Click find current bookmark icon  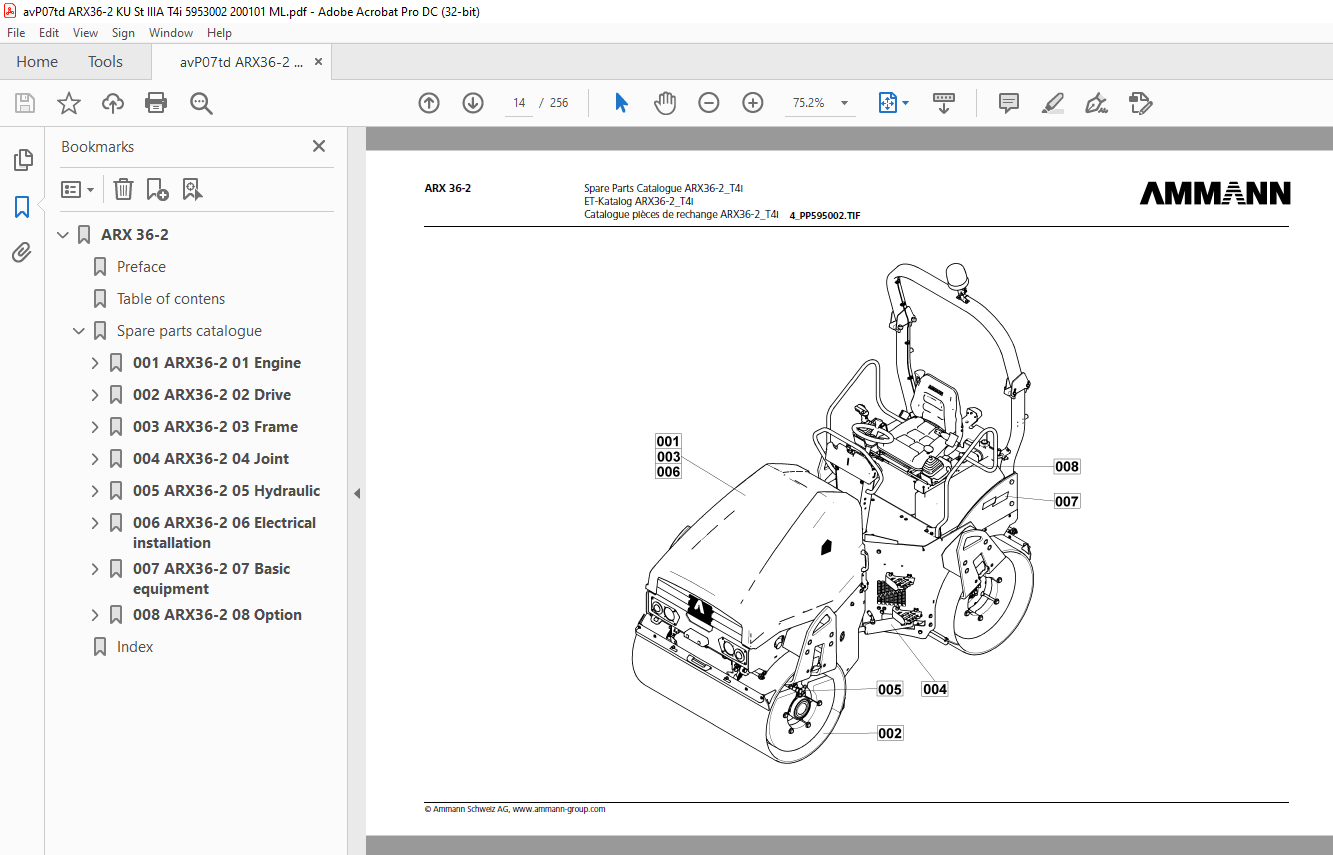point(192,189)
